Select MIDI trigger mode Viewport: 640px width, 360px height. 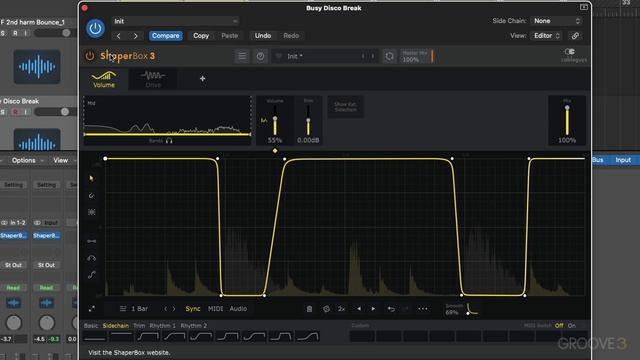[216, 309]
